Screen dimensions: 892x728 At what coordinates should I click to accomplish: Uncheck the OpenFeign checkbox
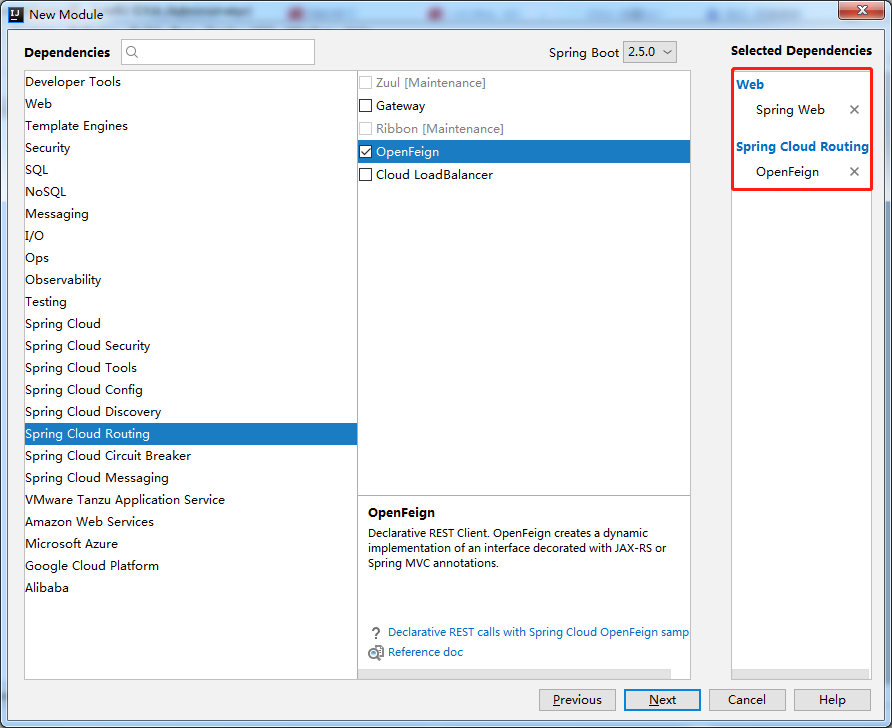click(365, 152)
